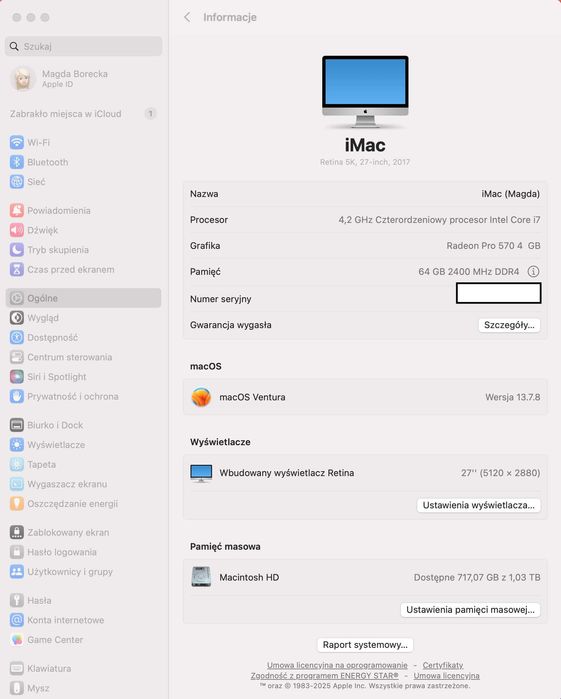This screenshot has width=561, height=699.
Task: Open Wyświetlacze sidebar icon
Action: pyautogui.click(x=16, y=444)
